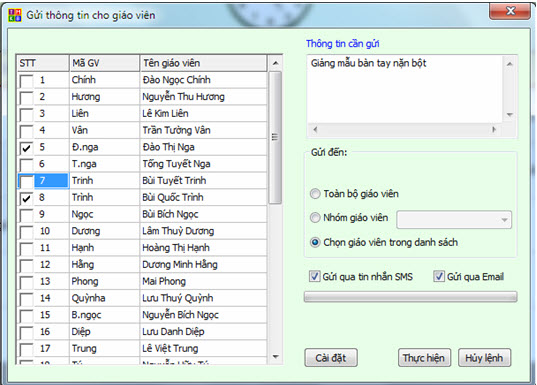Click the Hủy lệnh button
The height and width of the screenshot is (385, 537).
[484, 358]
